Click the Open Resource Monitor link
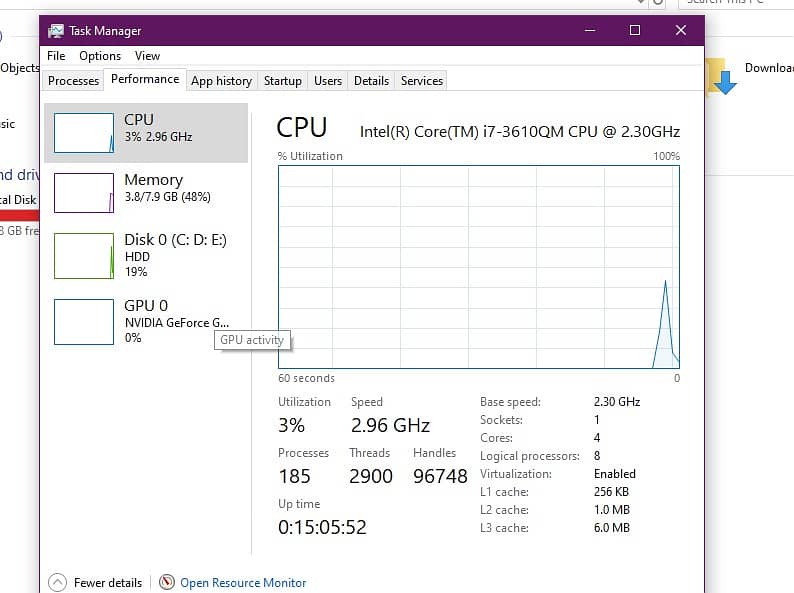The image size is (794, 593). click(x=243, y=582)
